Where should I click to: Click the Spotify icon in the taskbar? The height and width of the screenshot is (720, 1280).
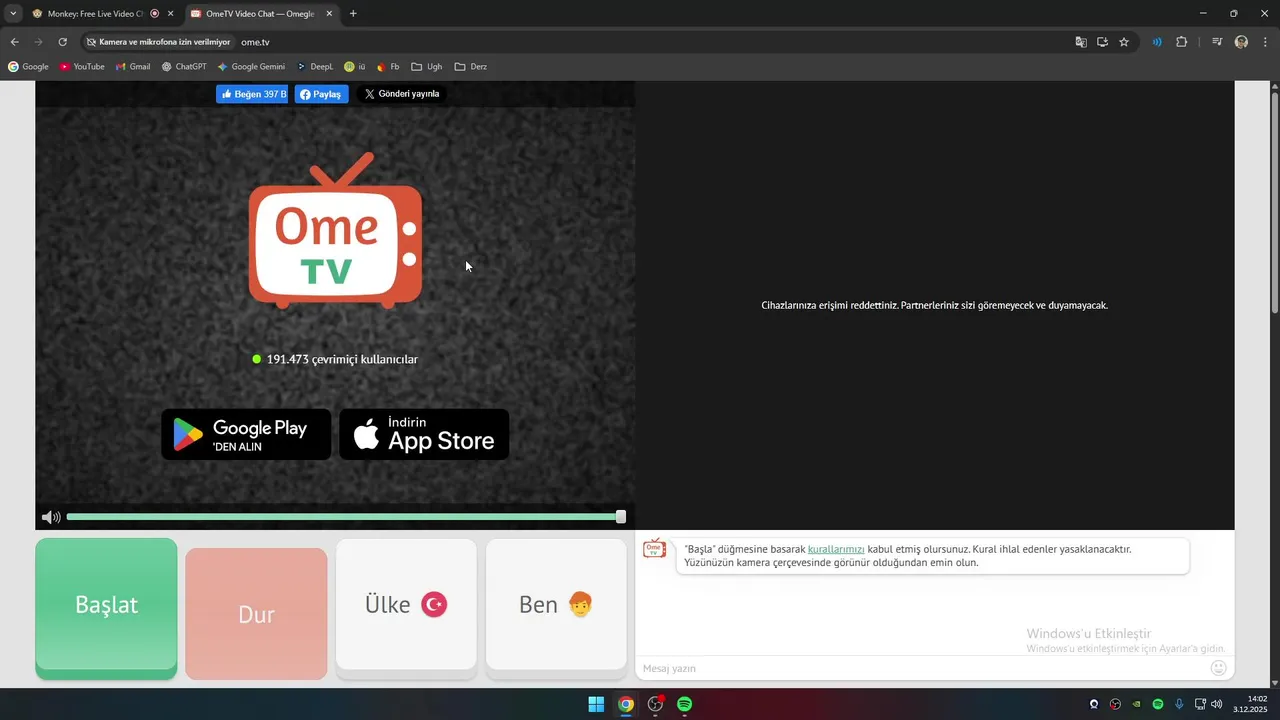(x=685, y=704)
